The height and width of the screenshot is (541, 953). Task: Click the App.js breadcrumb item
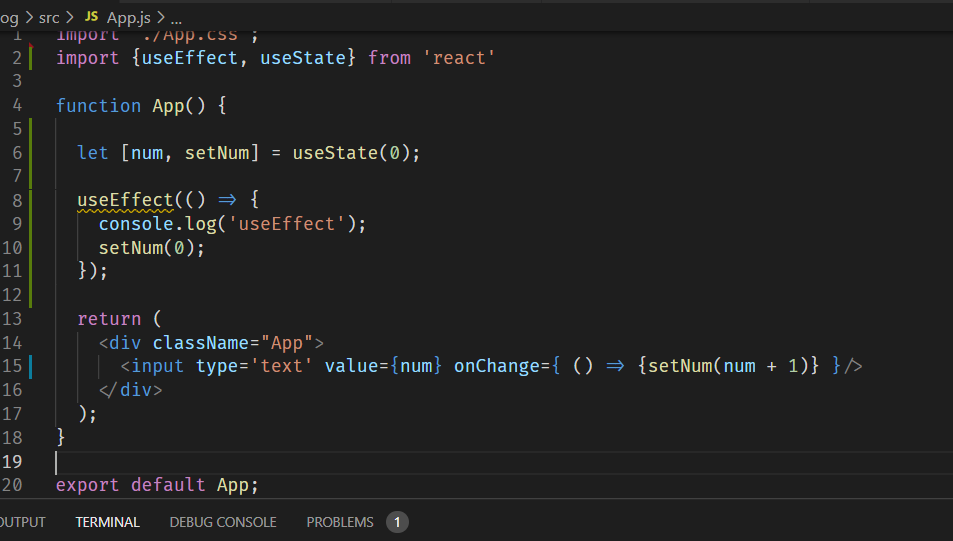129,18
